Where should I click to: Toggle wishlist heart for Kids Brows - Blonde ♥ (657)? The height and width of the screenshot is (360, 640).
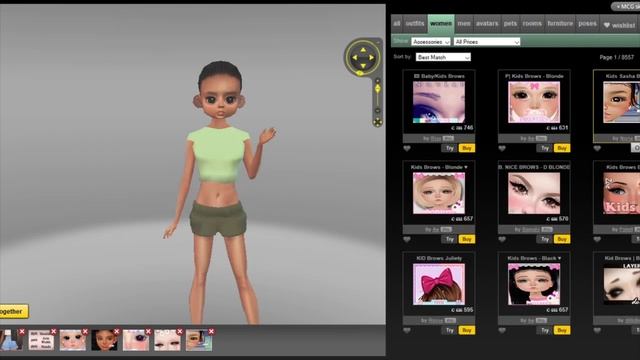click(407, 240)
